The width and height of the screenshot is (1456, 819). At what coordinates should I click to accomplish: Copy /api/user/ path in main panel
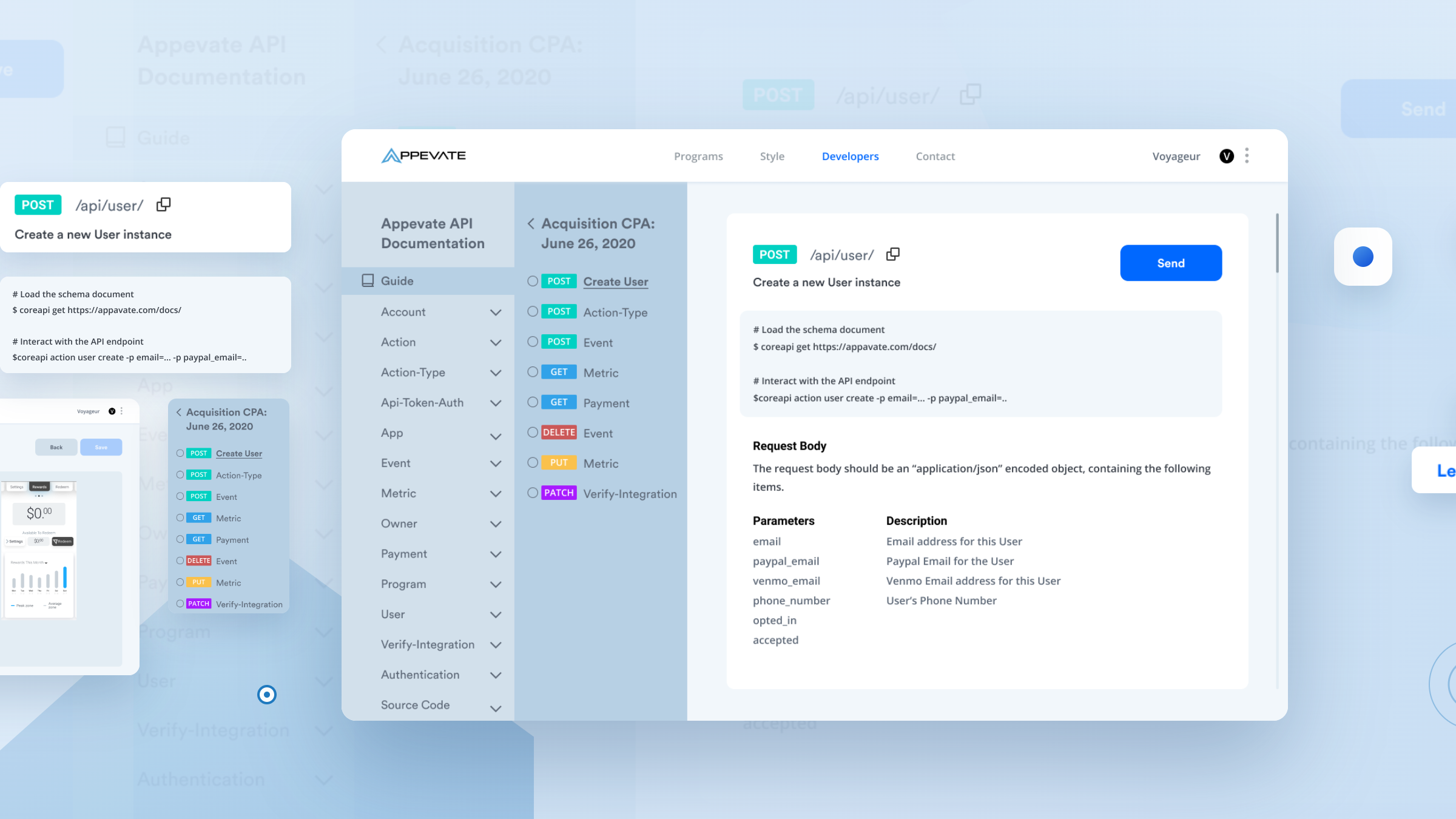pyautogui.click(x=892, y=254)
